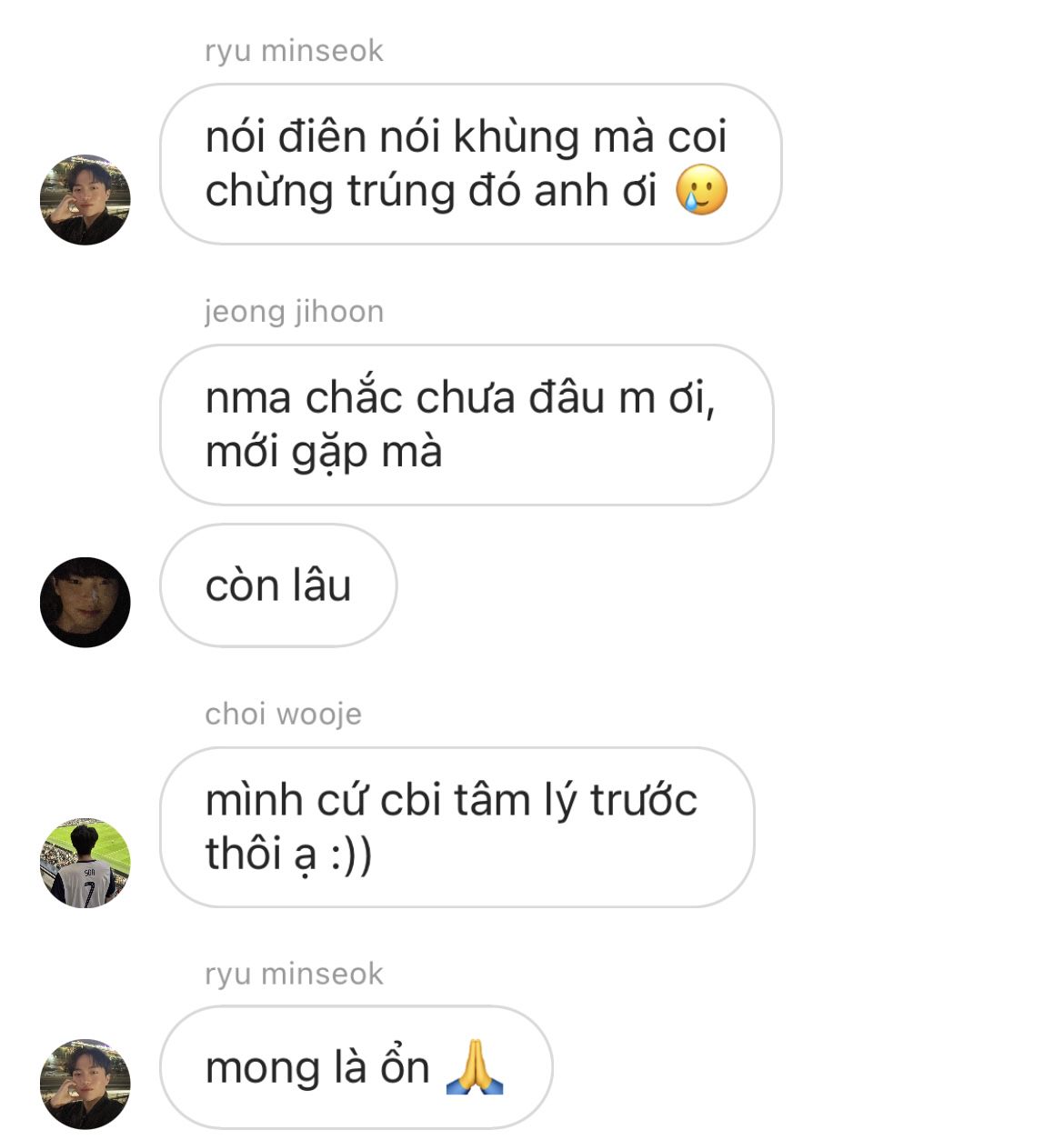Open jeong jihoon's dark avatar next to 'còn lâu'

coord(85,603)
